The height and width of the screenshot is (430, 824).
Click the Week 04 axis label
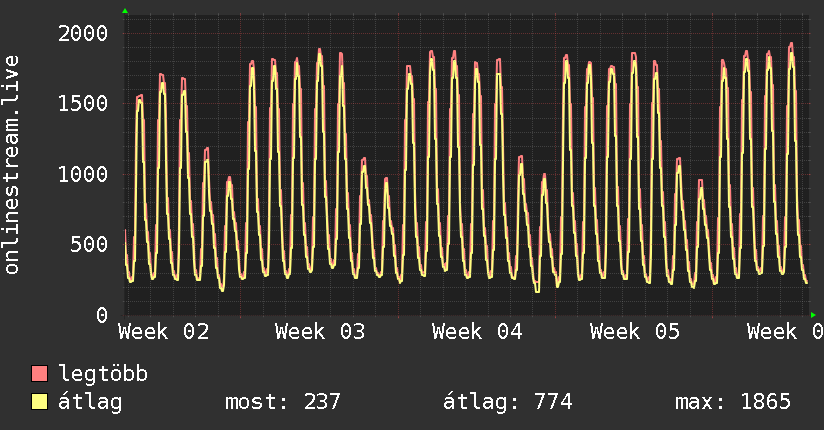(x=477, y=332)
